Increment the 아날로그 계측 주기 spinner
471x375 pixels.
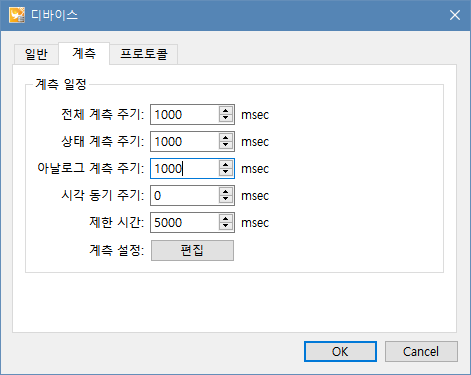click(x=226, y=165)
